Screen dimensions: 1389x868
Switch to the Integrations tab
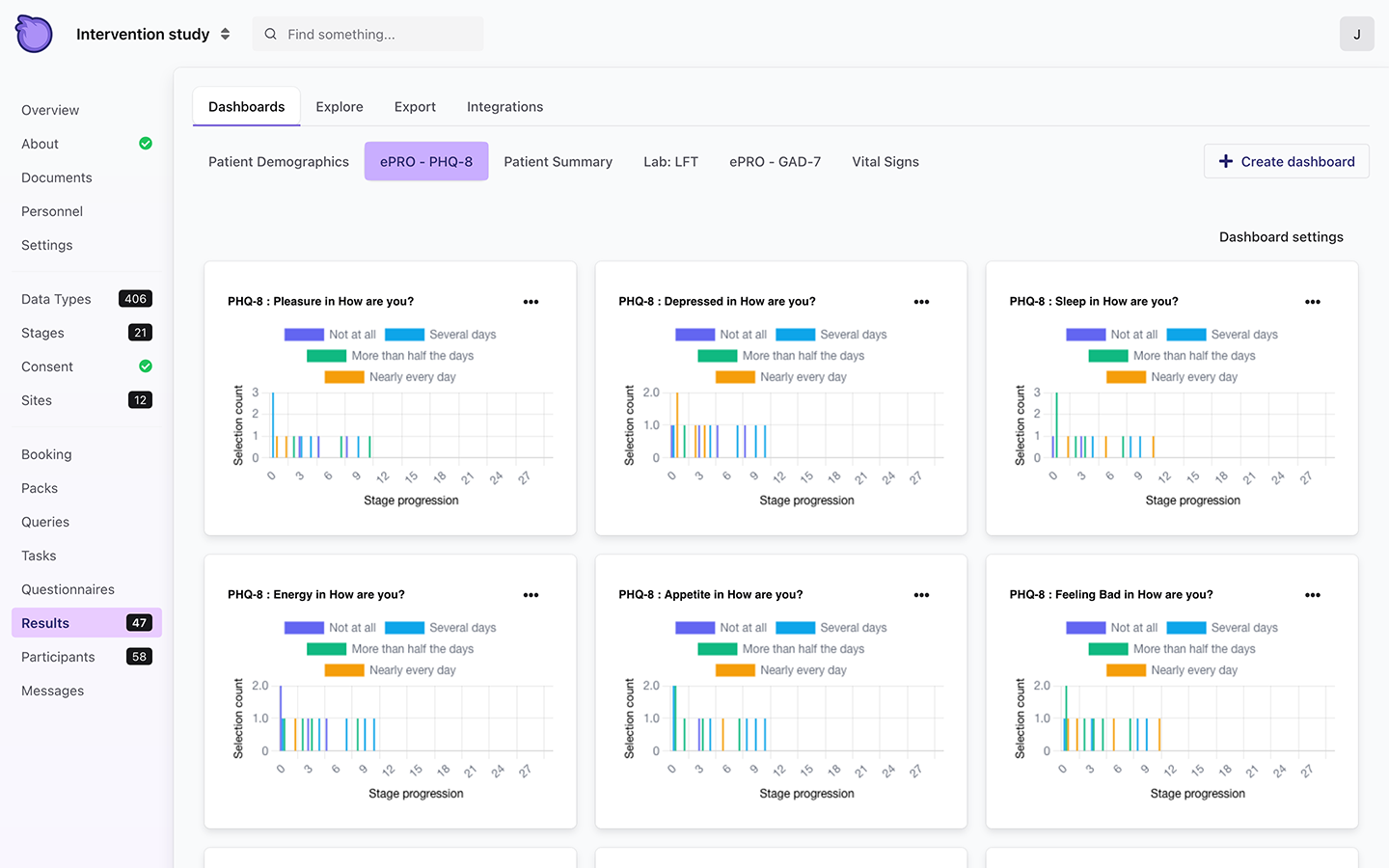504,107
